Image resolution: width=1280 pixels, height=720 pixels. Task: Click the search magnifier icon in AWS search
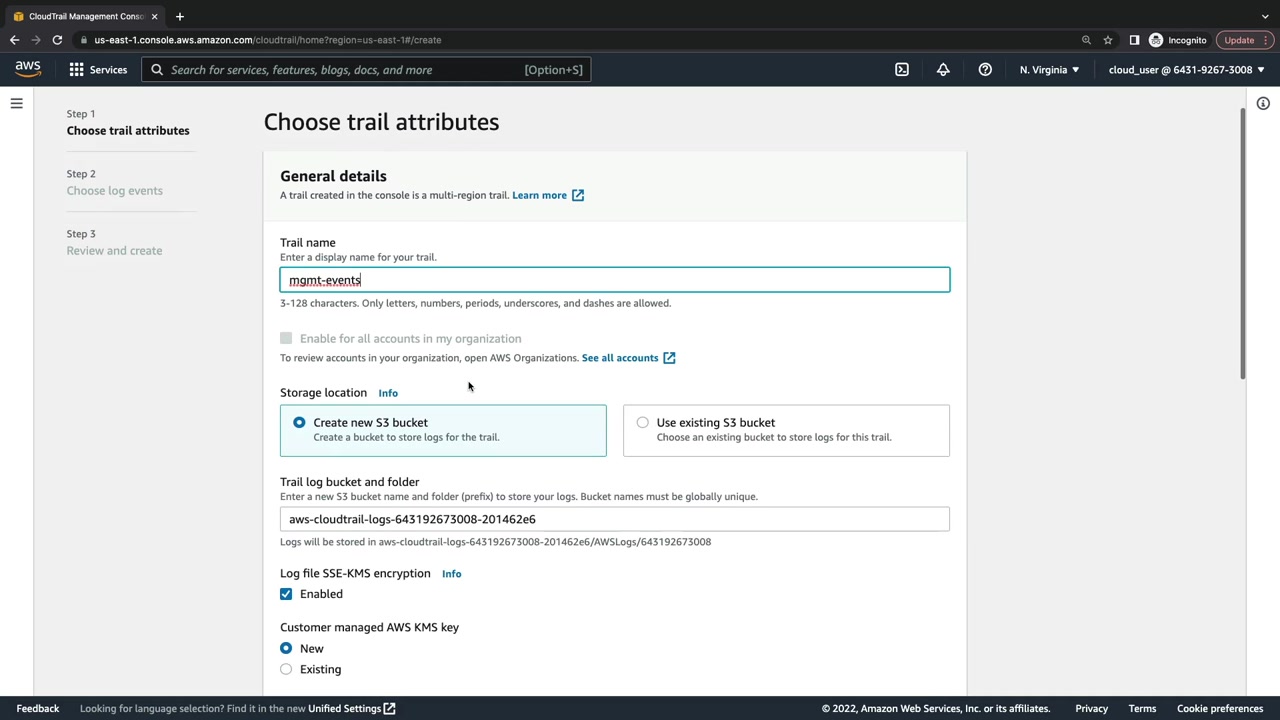157,70
